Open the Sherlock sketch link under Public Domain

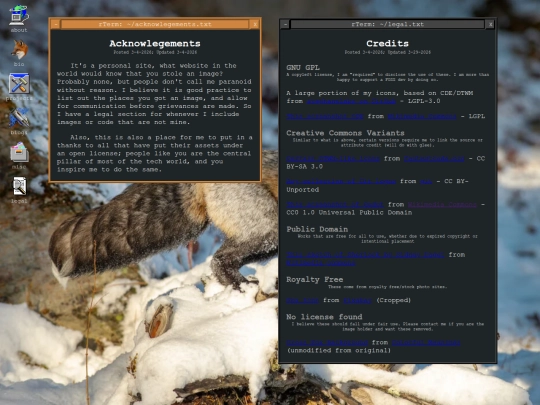tap(365, 255)
